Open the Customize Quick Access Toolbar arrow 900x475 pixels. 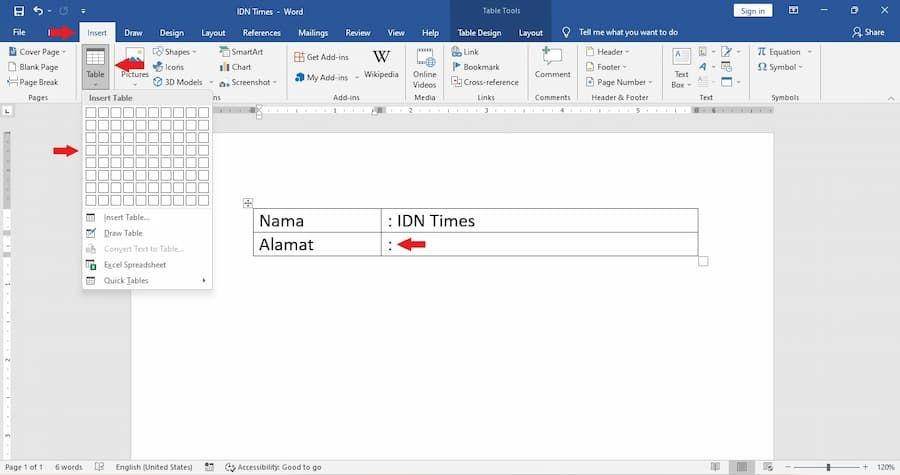pyautogui.click(x=83, y=11)
